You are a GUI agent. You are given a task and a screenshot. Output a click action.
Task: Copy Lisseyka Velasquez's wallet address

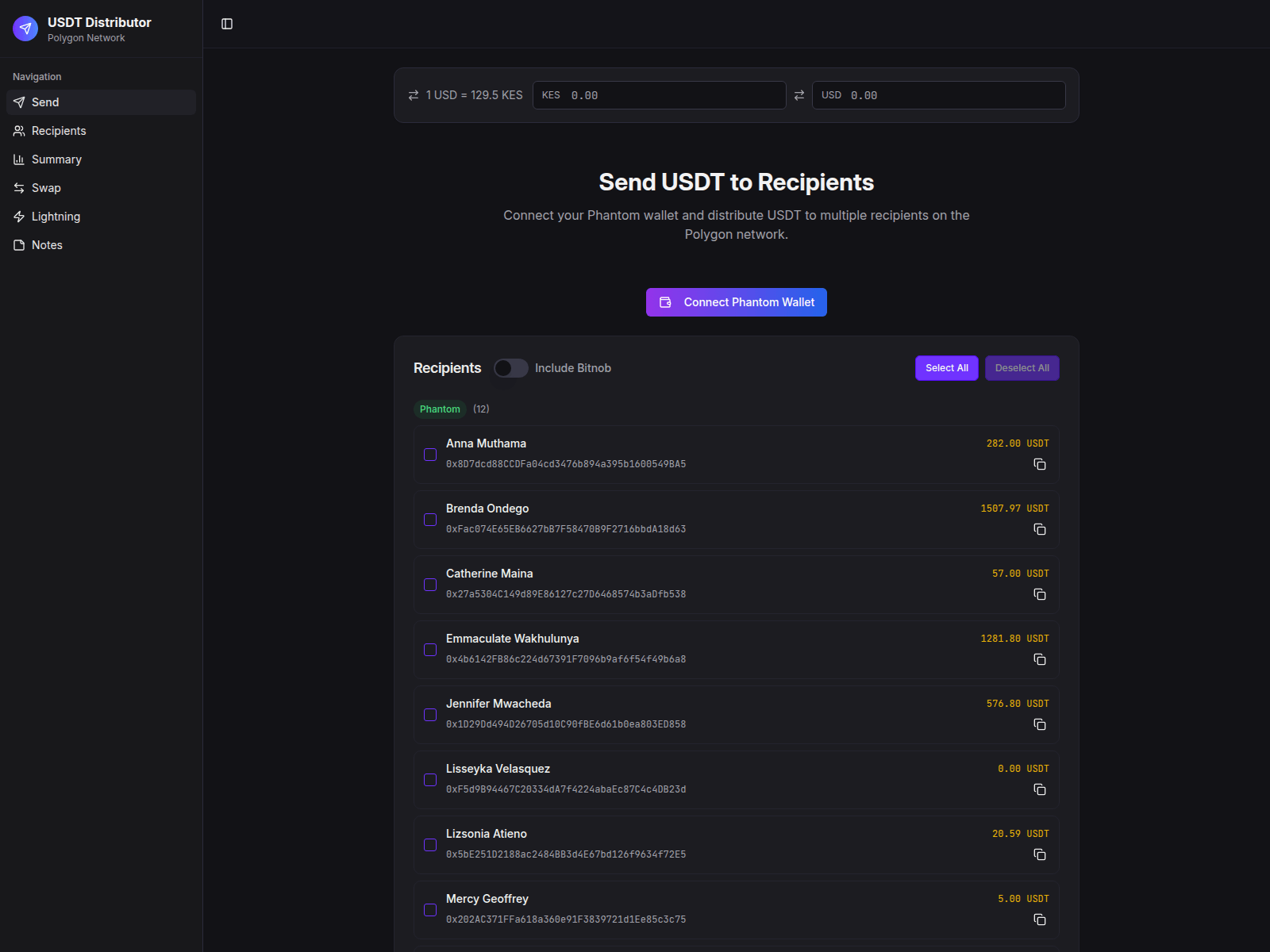[1040, 789]
